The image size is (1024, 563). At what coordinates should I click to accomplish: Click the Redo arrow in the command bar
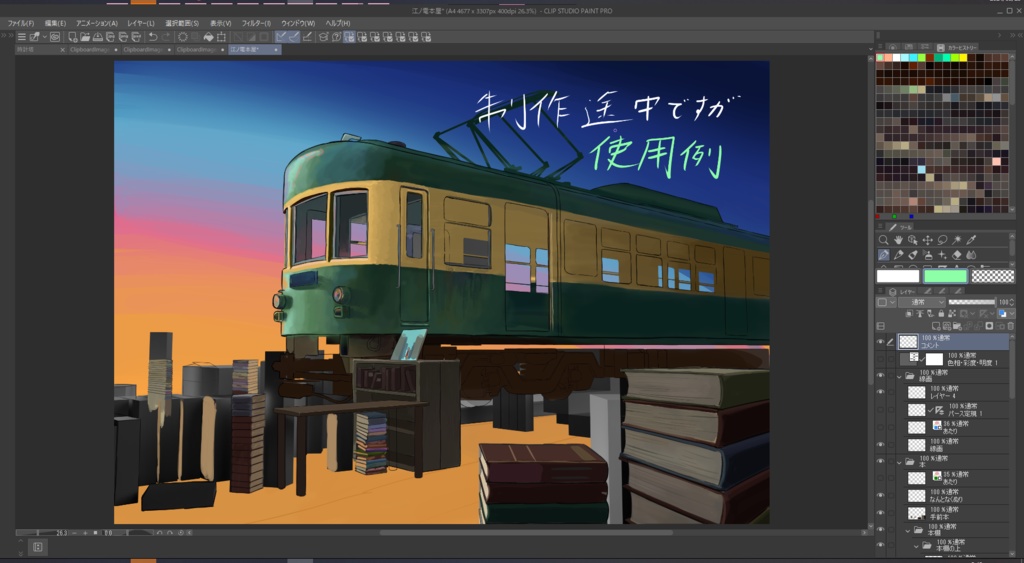(x=166, y=37)
